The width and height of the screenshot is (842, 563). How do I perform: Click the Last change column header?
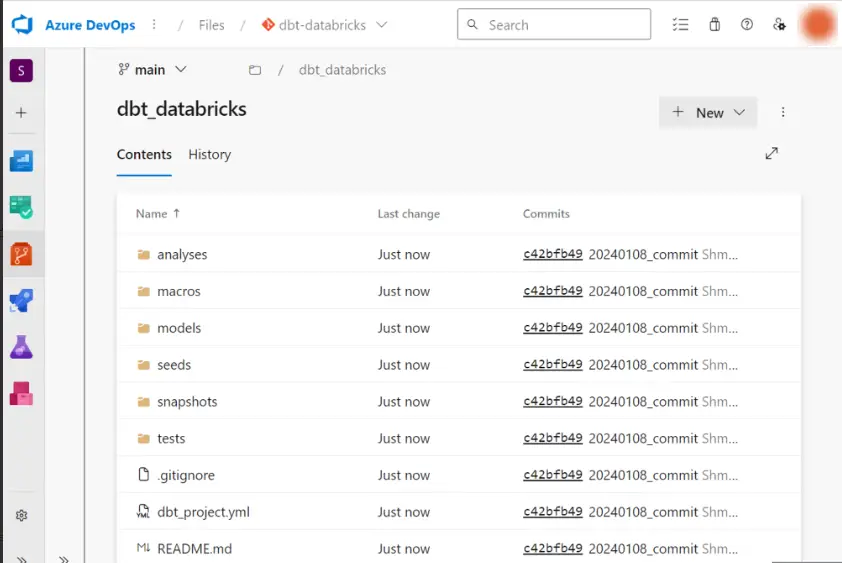pyautogui.click(x=409, y=214)
